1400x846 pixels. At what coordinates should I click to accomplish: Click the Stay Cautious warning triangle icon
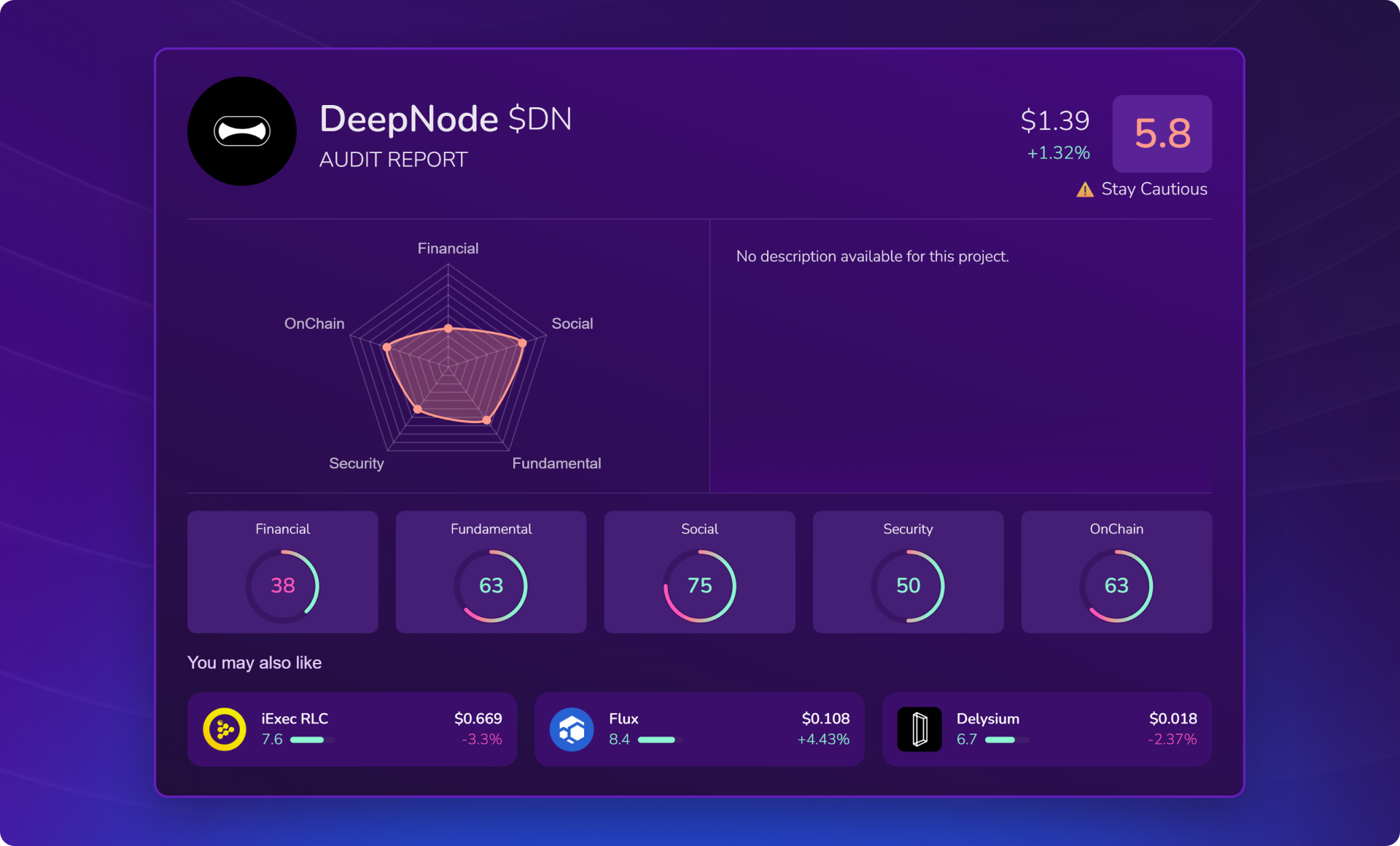pyautogui.click(x=1085, y=190)
